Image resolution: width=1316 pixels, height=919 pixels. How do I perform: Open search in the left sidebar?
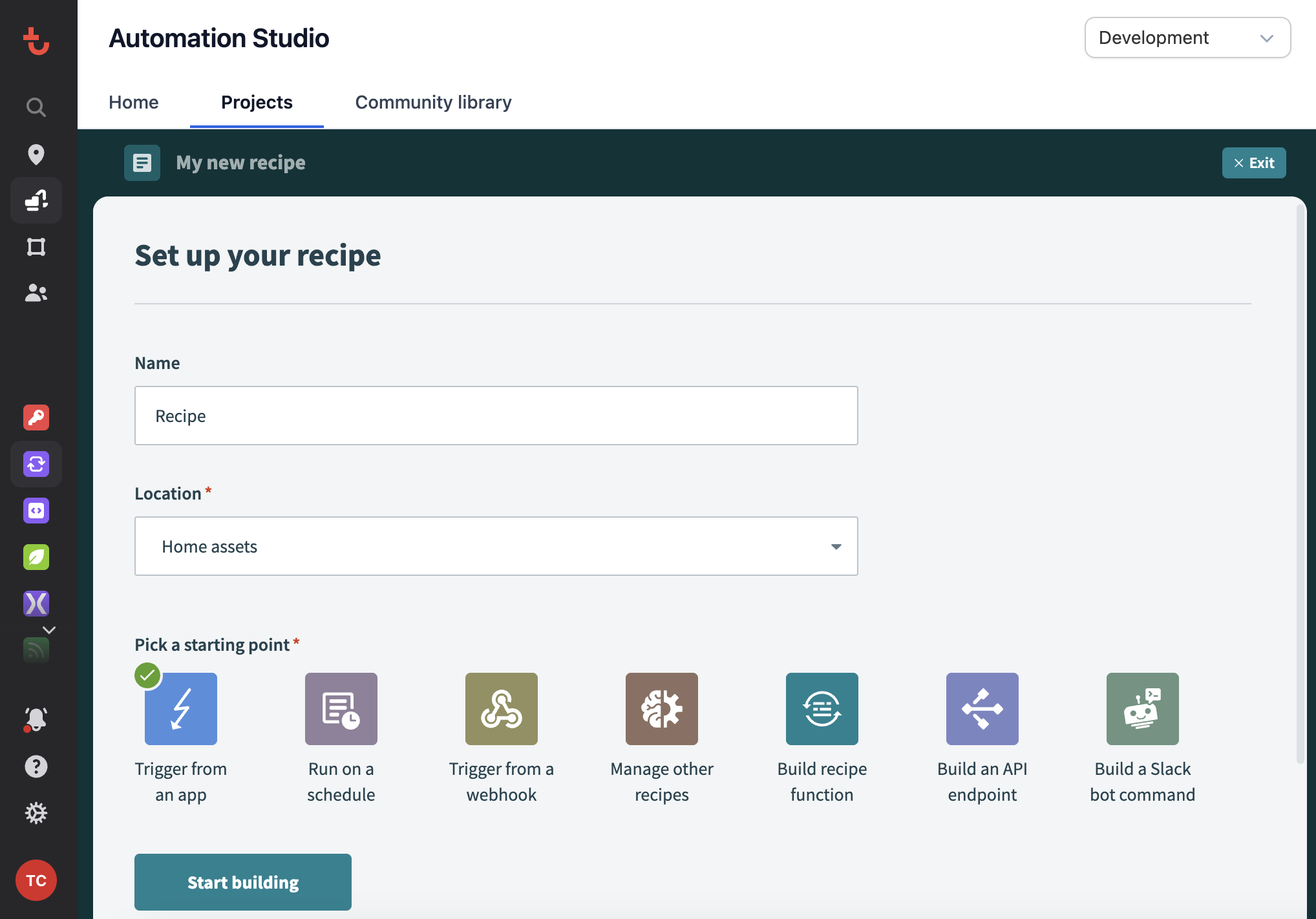(36, 108)
